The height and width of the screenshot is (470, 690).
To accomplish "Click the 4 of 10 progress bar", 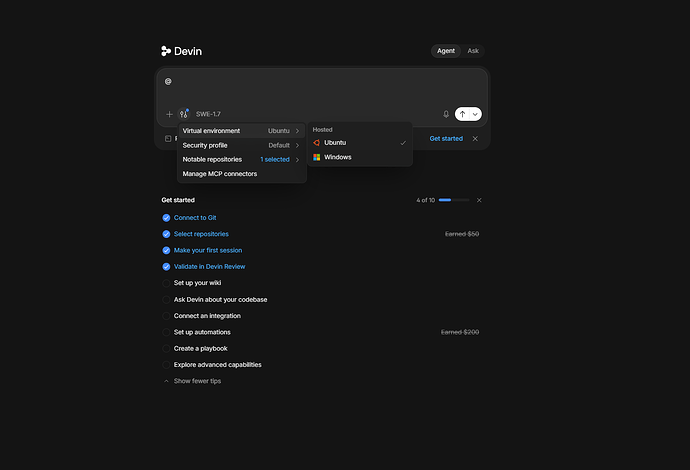I will tap(454, 200).
